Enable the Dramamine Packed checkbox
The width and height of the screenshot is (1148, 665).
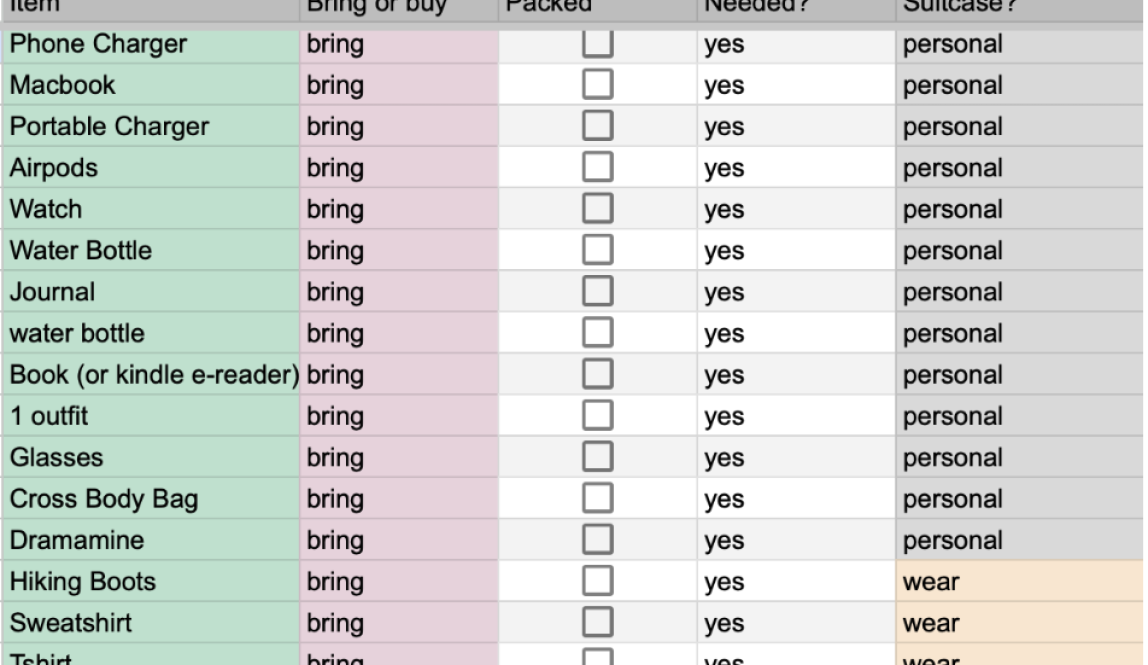point(597,541)
